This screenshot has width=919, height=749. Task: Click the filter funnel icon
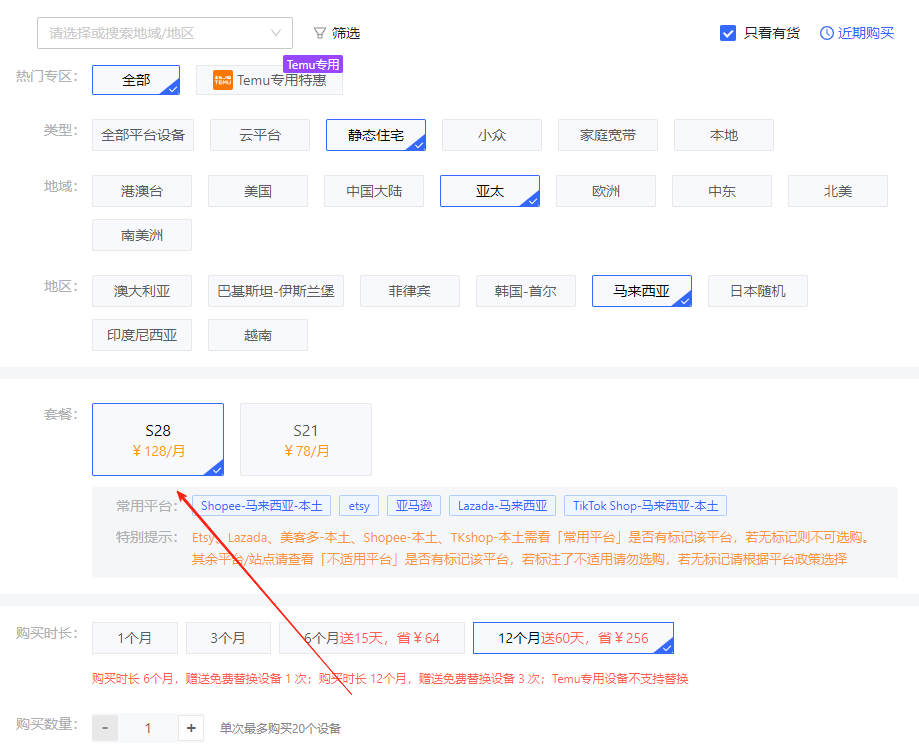(319, 33)
